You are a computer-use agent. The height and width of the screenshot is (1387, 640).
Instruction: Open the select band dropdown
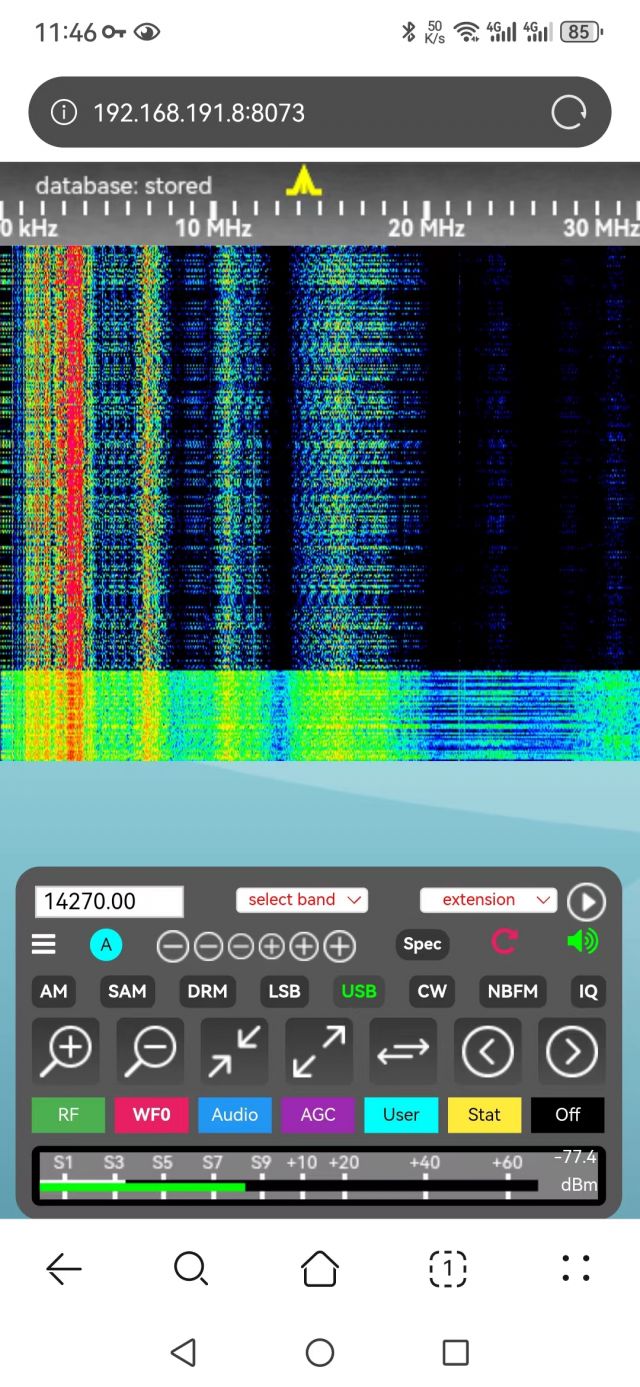(302, 900)
